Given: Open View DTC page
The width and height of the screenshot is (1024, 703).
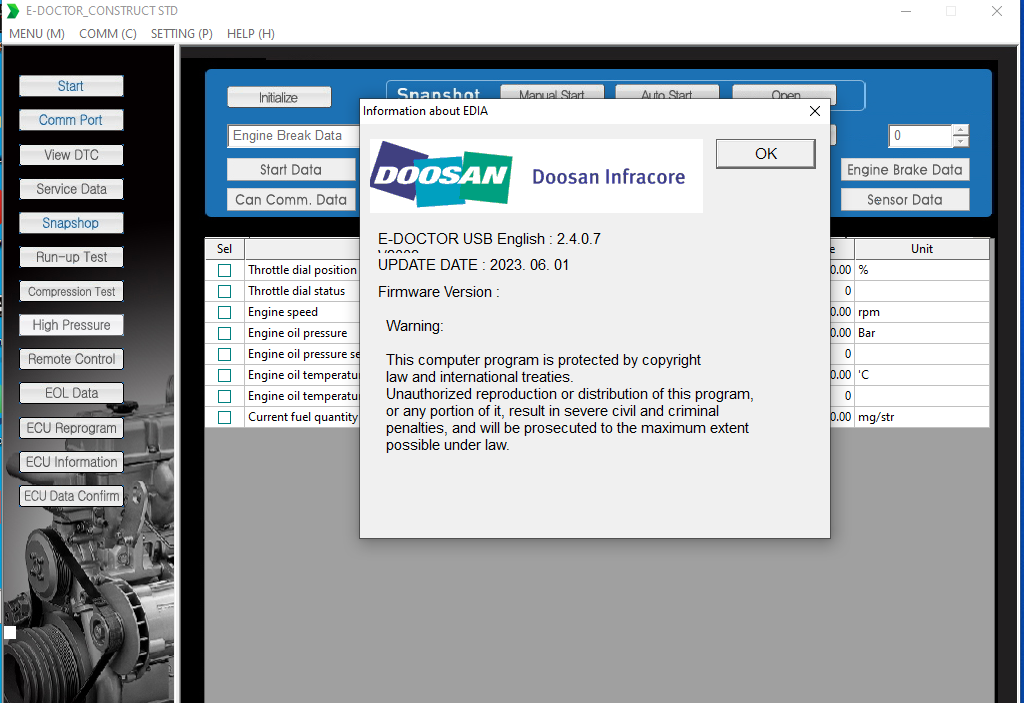Looking at the screenshot, I should 71,155.
